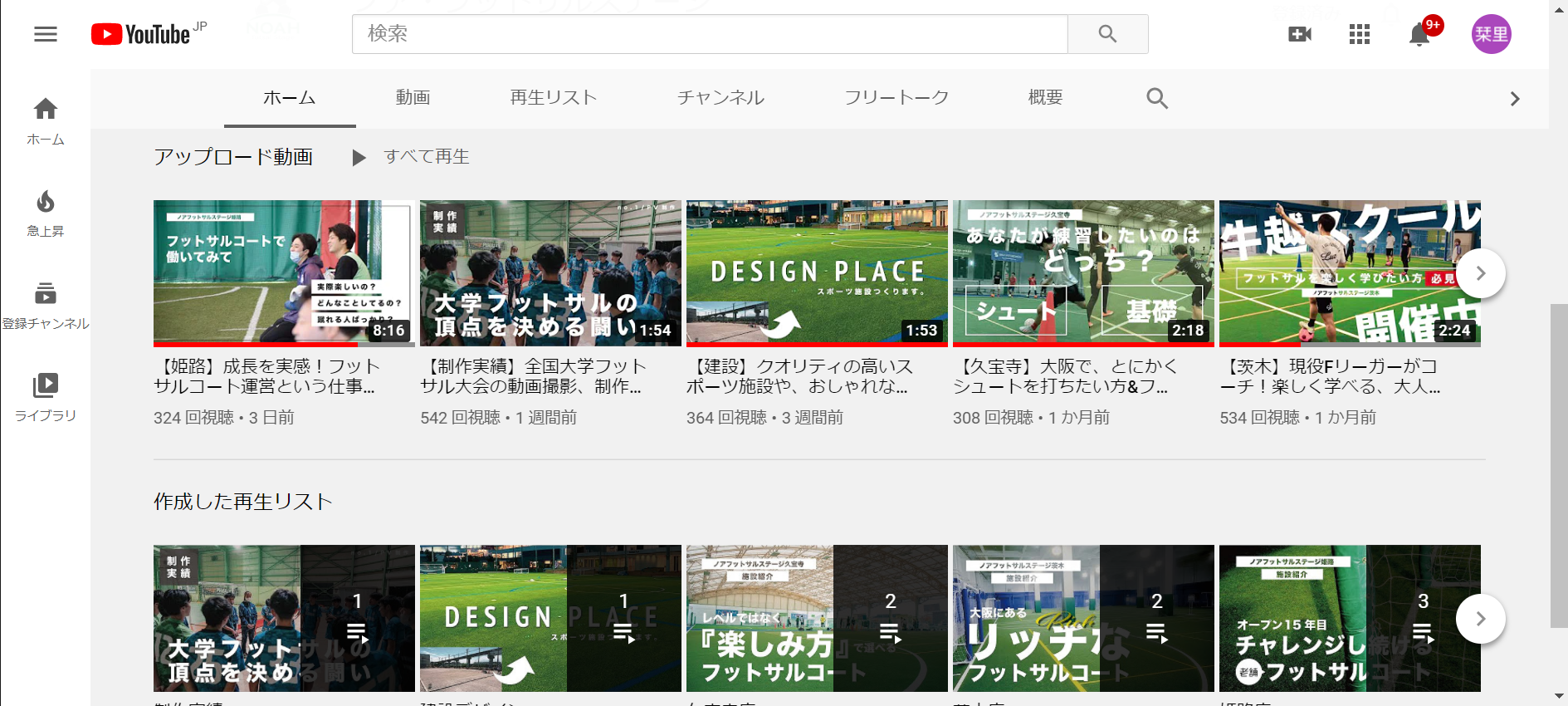Show the next uploaded videos with the carousel arrow
The width and height of the screenshot is (1568, 706).
pos(1481,273)
